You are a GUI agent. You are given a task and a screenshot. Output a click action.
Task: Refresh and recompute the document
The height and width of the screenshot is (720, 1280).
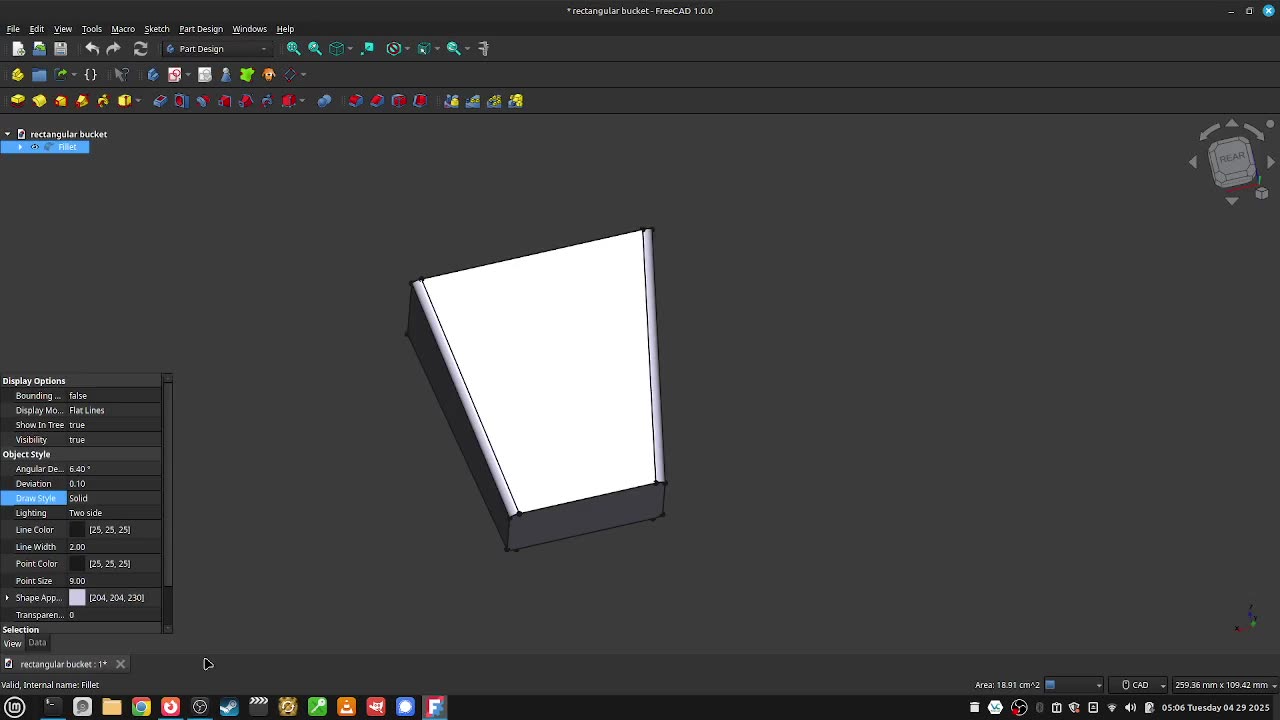(x=141, y=48)
